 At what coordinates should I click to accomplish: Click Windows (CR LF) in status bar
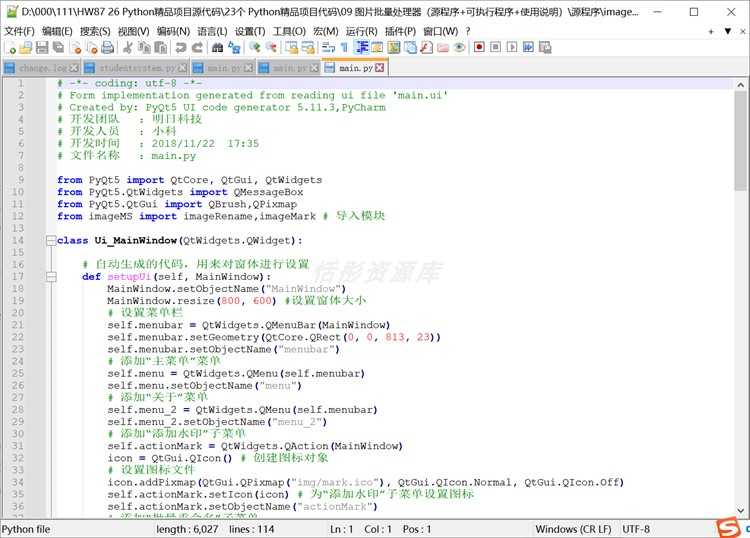point(573,529)
